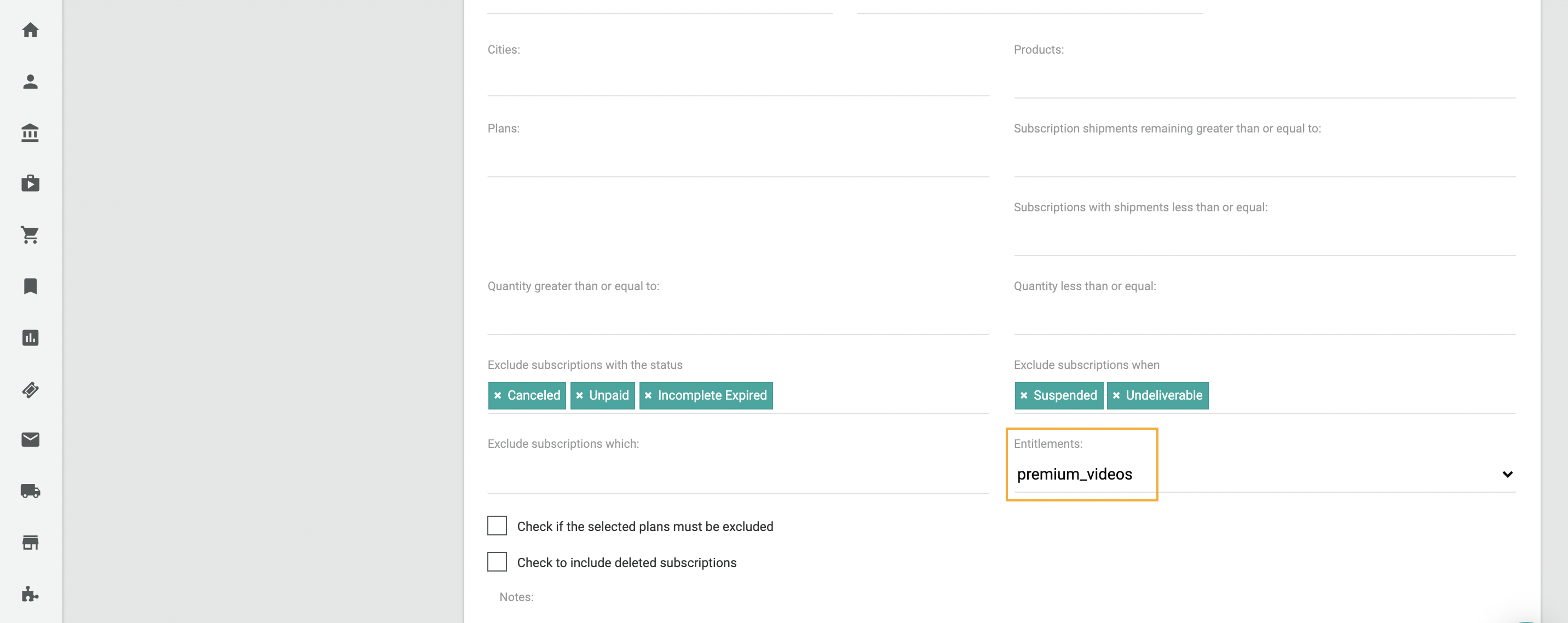Check 'selected plans must be excluded' box

(497, 526)
